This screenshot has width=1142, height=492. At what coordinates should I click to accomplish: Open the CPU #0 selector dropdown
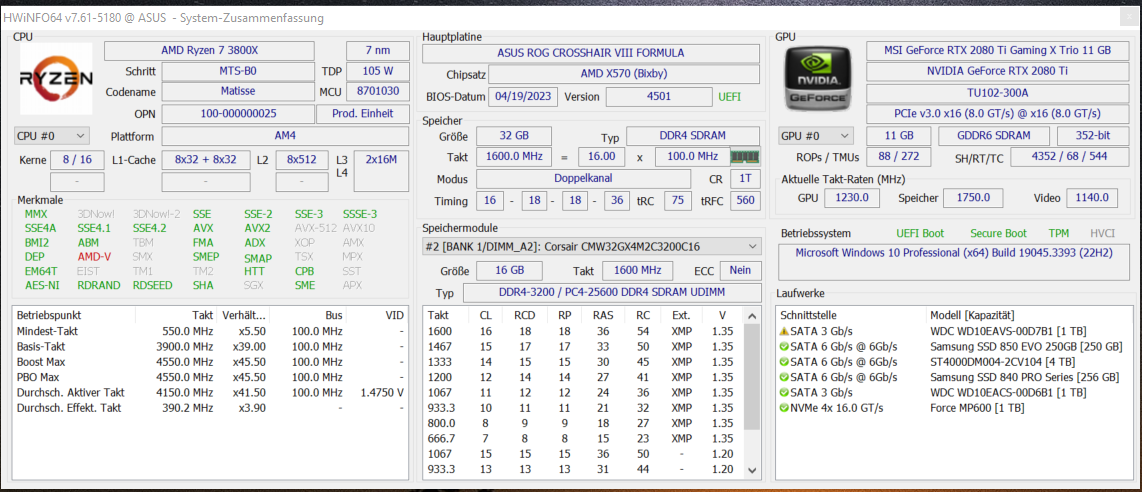point(52,136)
